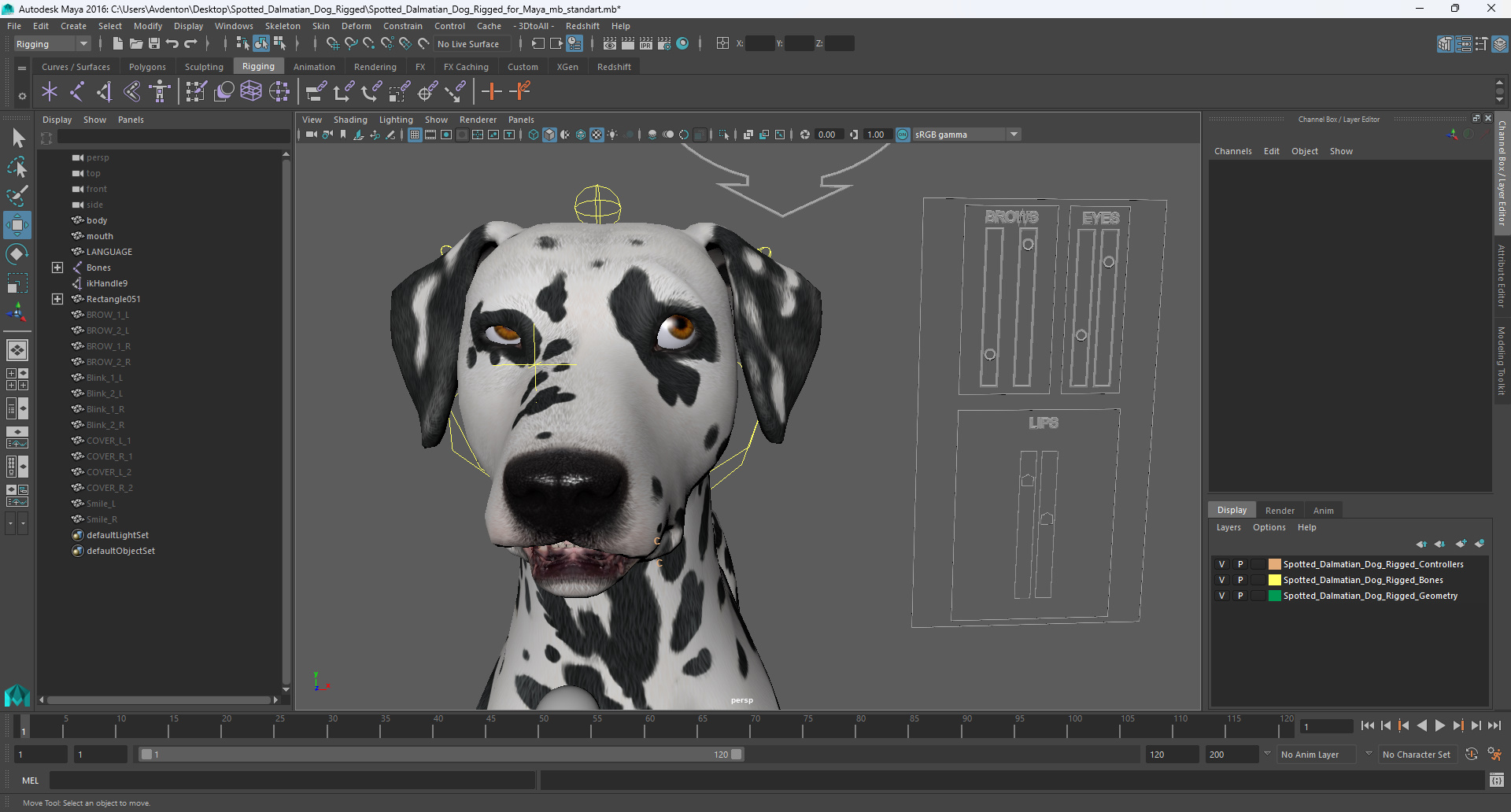Open the animation preferences icon

pyautogui.click(x=1495, y=755)
